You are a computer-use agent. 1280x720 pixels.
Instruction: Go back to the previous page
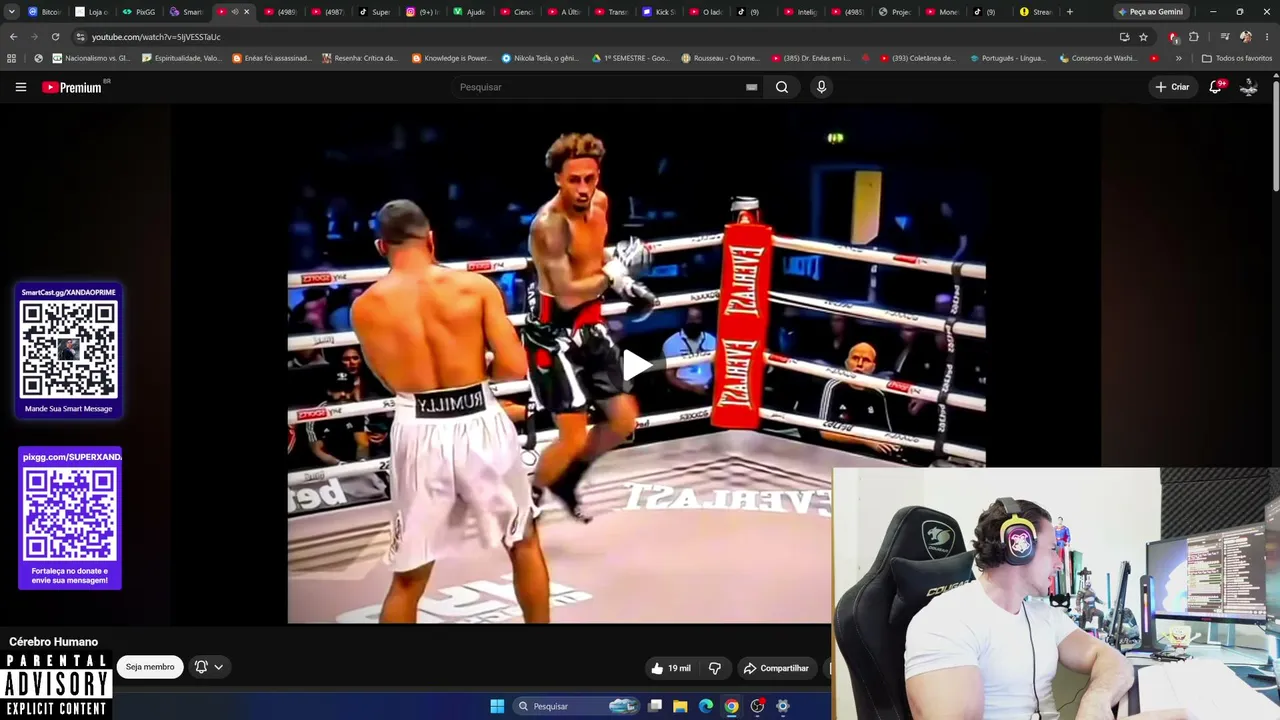13,37
